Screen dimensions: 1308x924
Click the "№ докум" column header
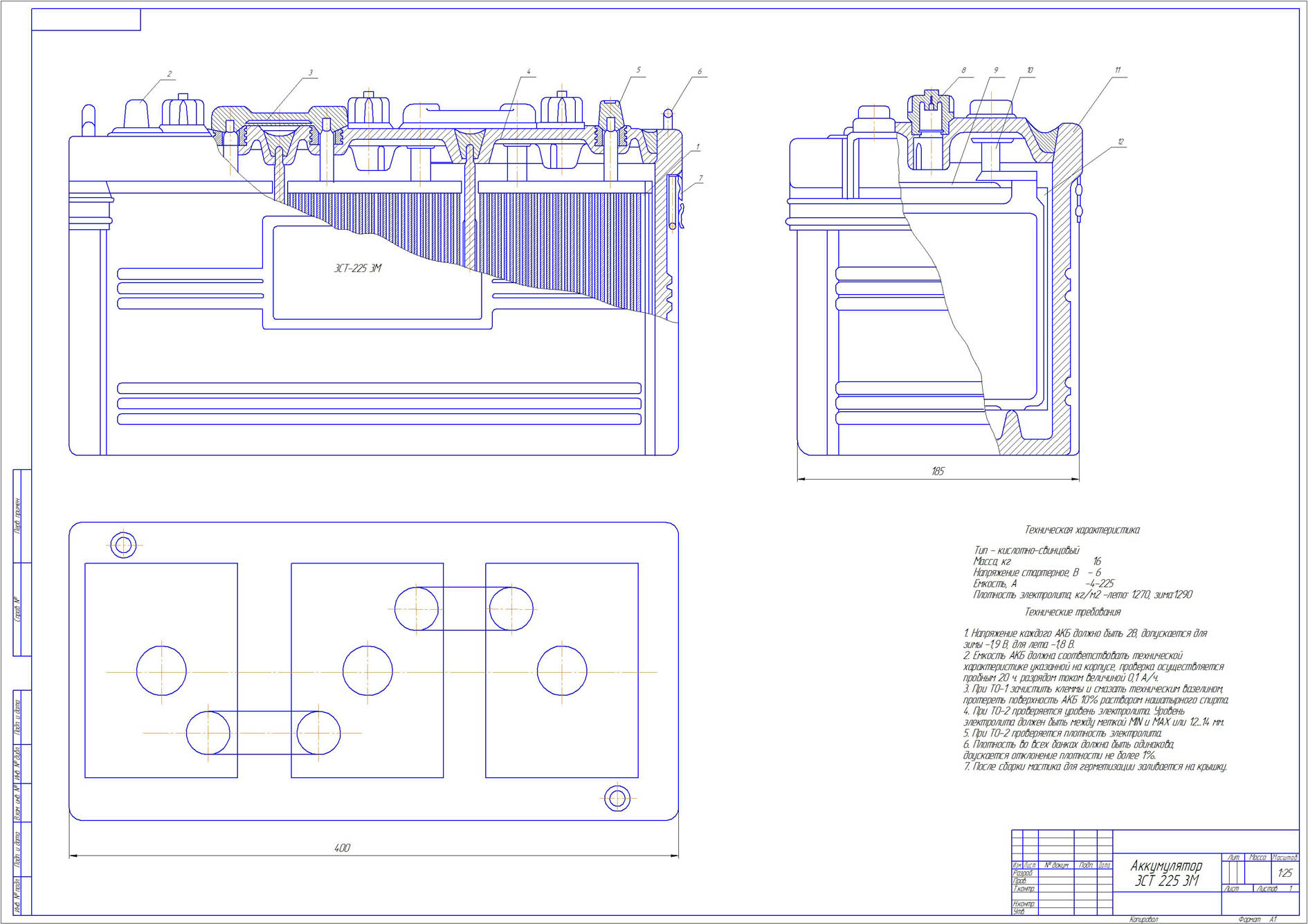point(1056,865)
